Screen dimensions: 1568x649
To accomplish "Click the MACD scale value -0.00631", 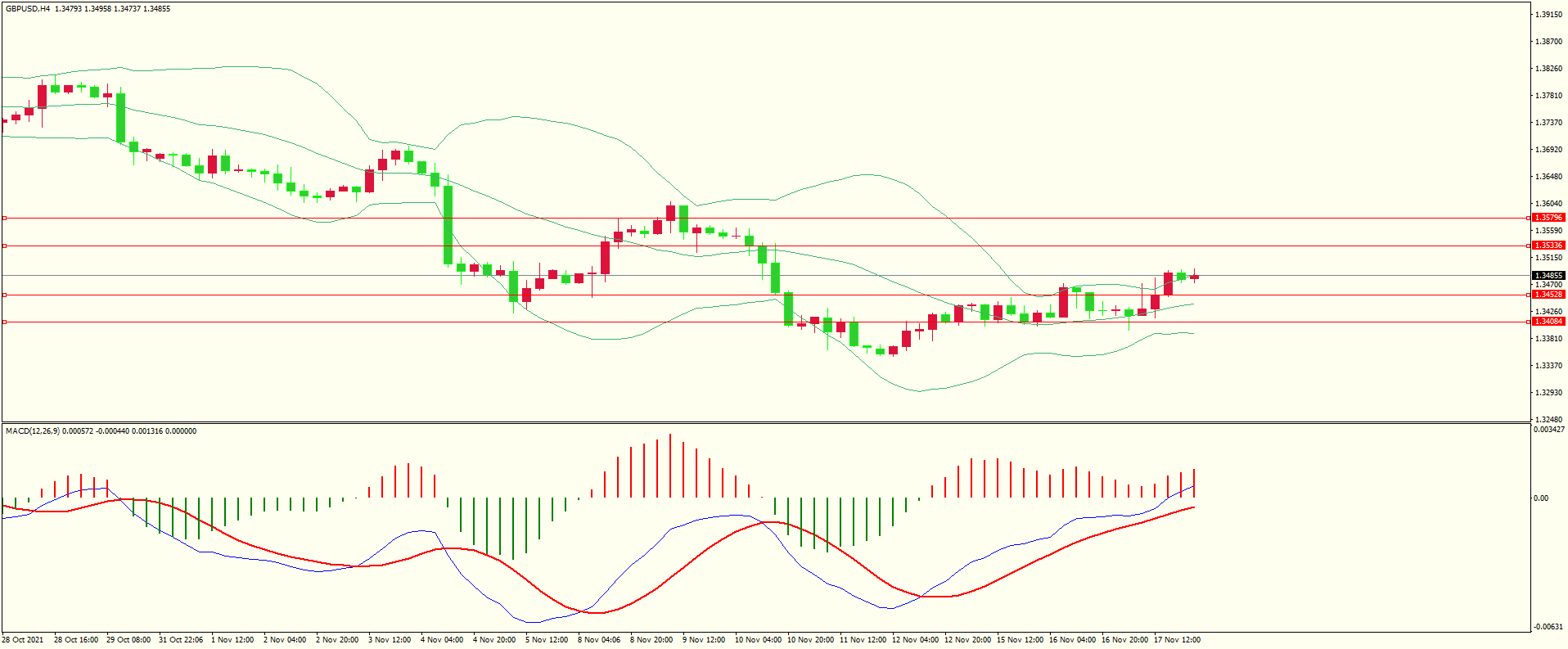I will pos(1548,627).
